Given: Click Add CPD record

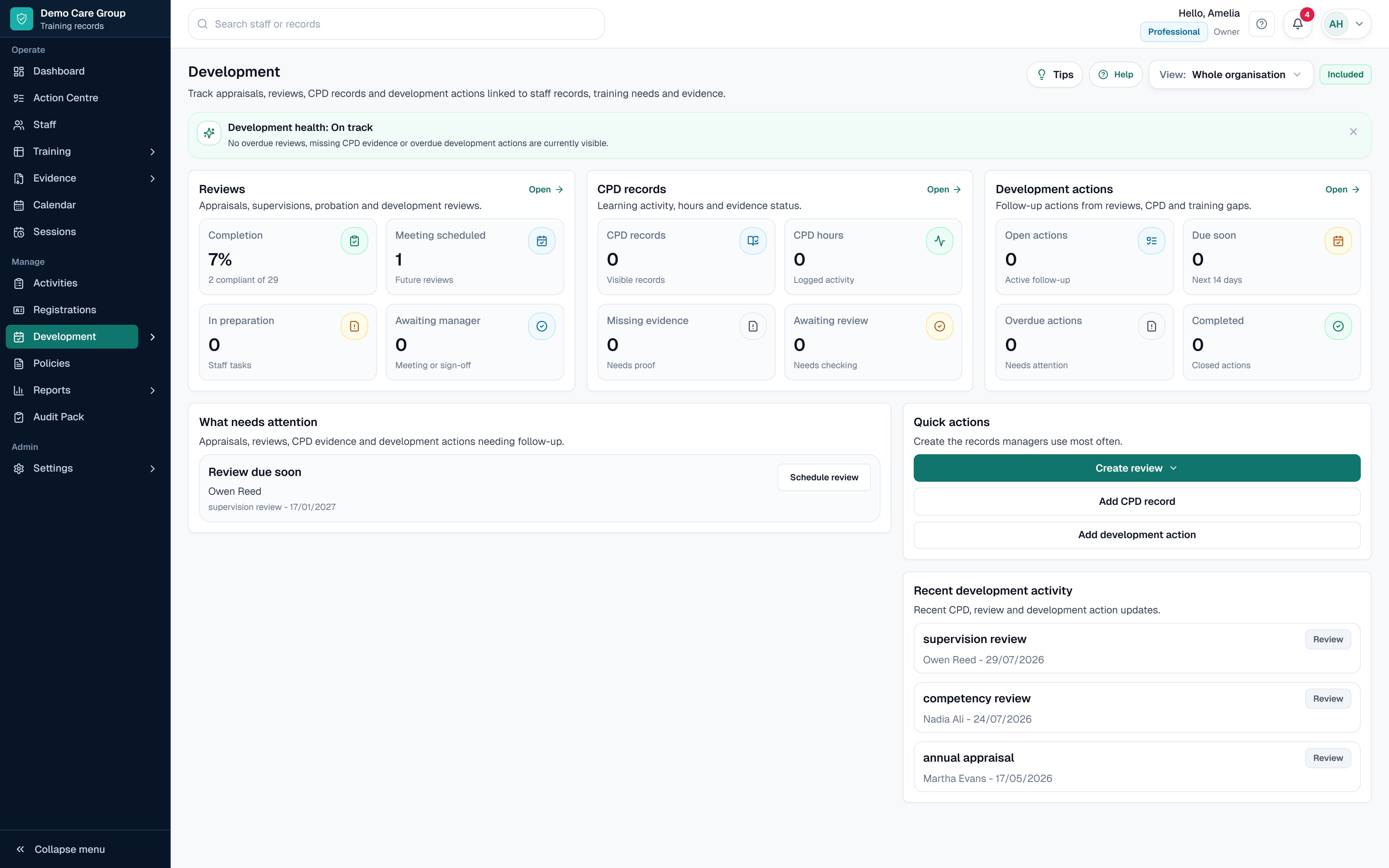Looking at the screenshot, I should click(x=1137, y=501).
